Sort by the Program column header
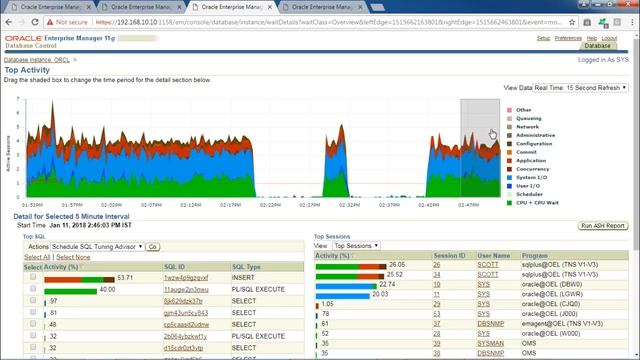 (x=535, y=256)
